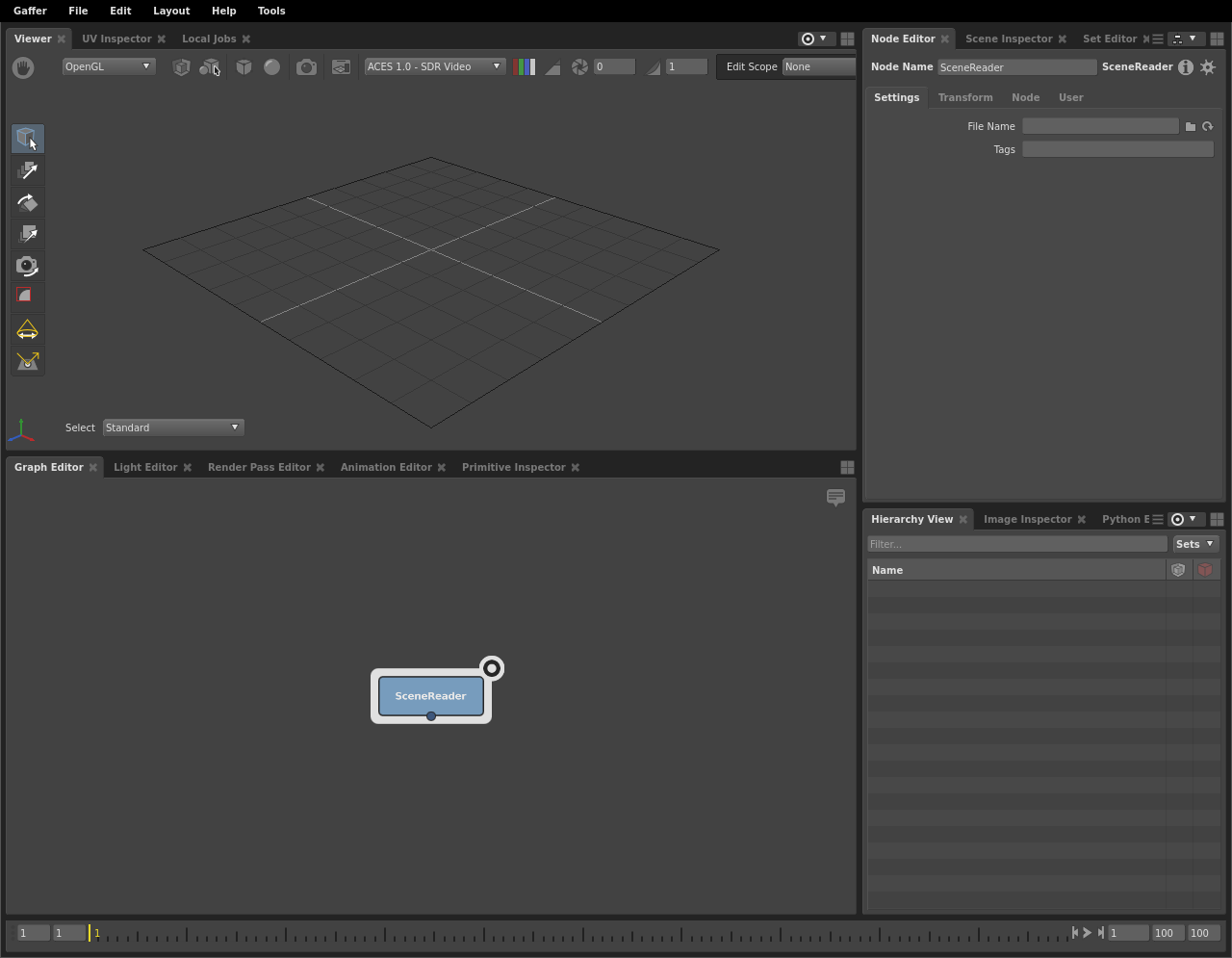Pick the Light Position tool
The image size is (1232, 958).
tap(28, 361)
